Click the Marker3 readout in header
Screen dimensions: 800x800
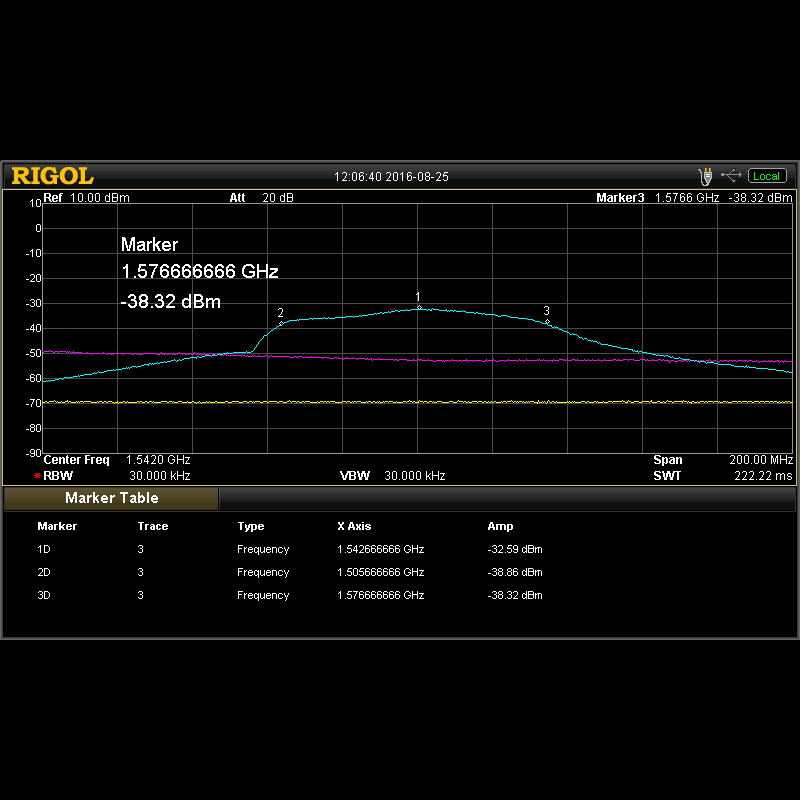point(693,198)
